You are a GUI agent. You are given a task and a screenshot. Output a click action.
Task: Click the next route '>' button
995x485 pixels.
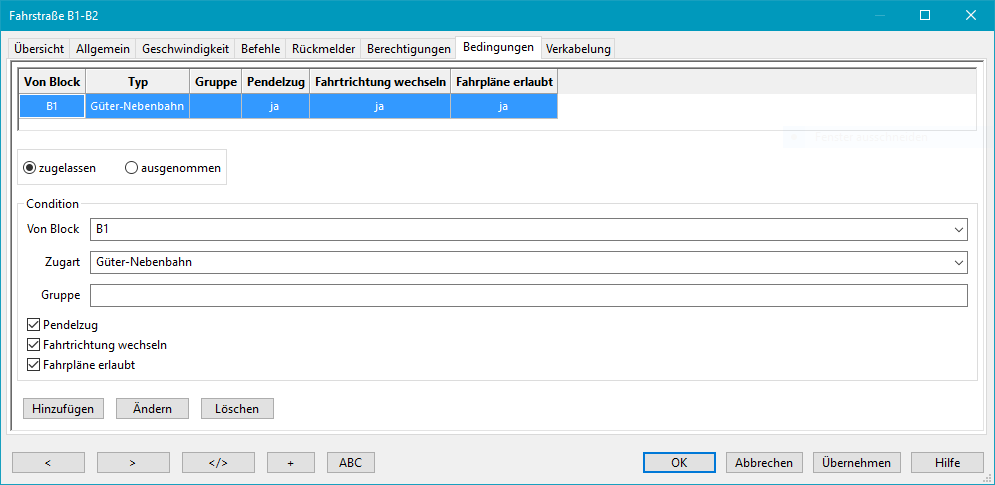click(x=133, y=462)
